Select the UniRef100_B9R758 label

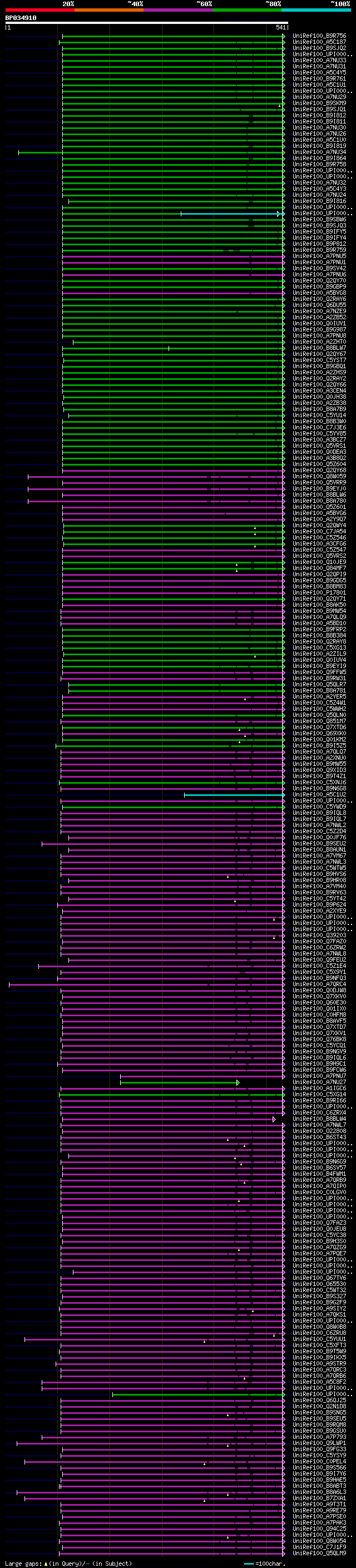coord(319,164)
